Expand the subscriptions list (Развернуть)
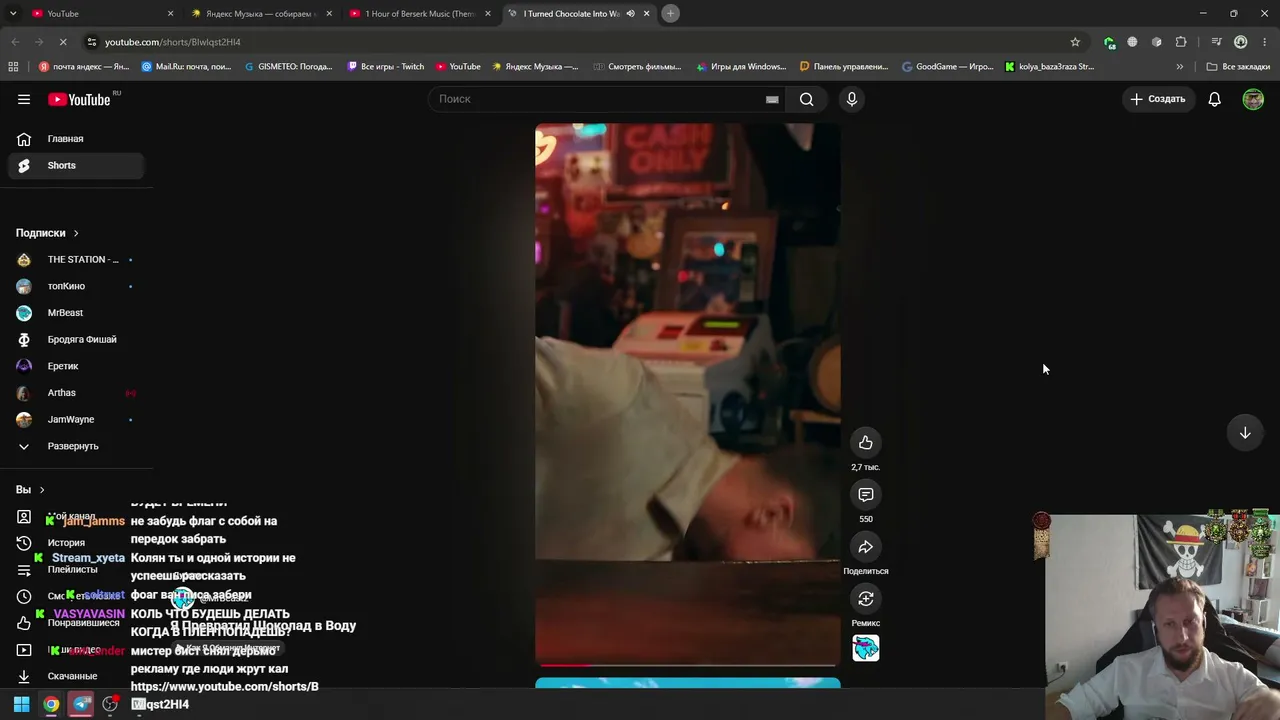This screenshot has height=720, width=1280. tap(72, 446)
